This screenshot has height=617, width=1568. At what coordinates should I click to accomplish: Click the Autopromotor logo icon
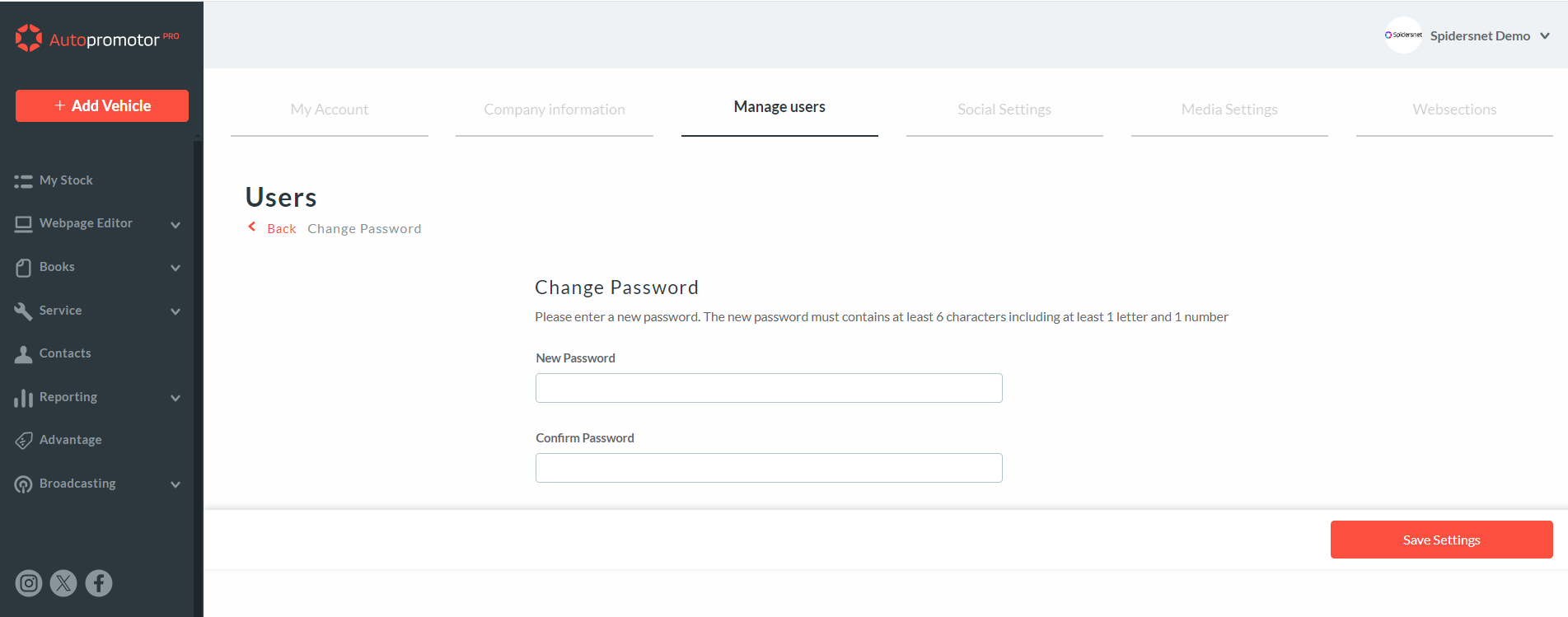click(x=29, y=38)
